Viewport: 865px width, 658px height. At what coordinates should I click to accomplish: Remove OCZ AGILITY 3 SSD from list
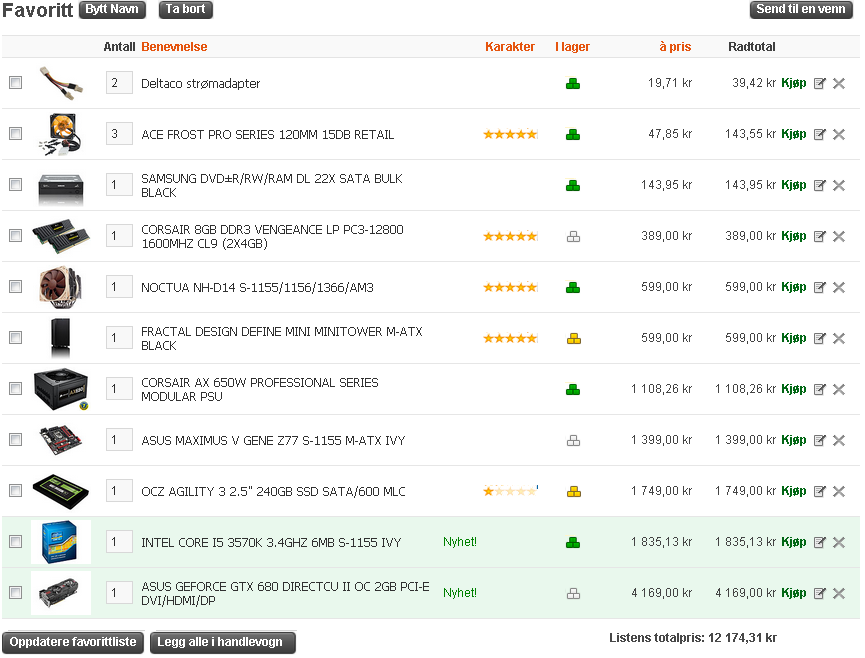[839, 491]
